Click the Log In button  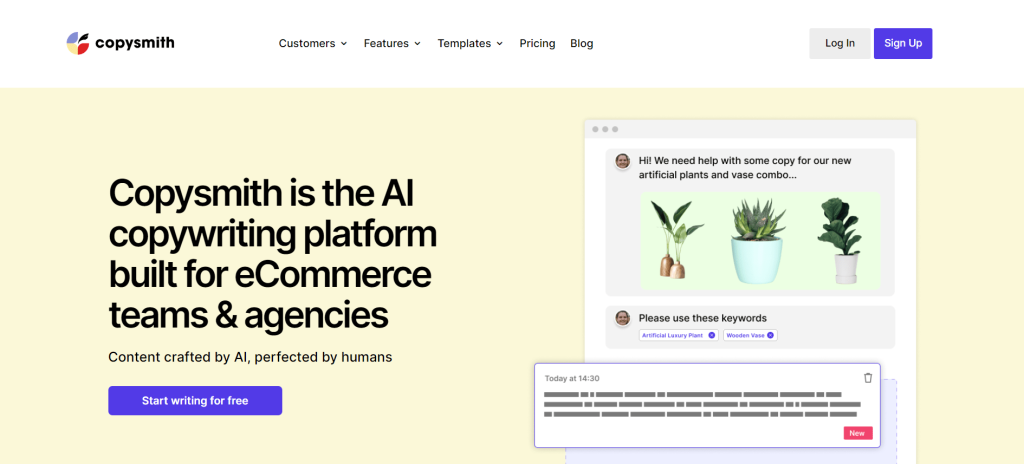(840, 43)
